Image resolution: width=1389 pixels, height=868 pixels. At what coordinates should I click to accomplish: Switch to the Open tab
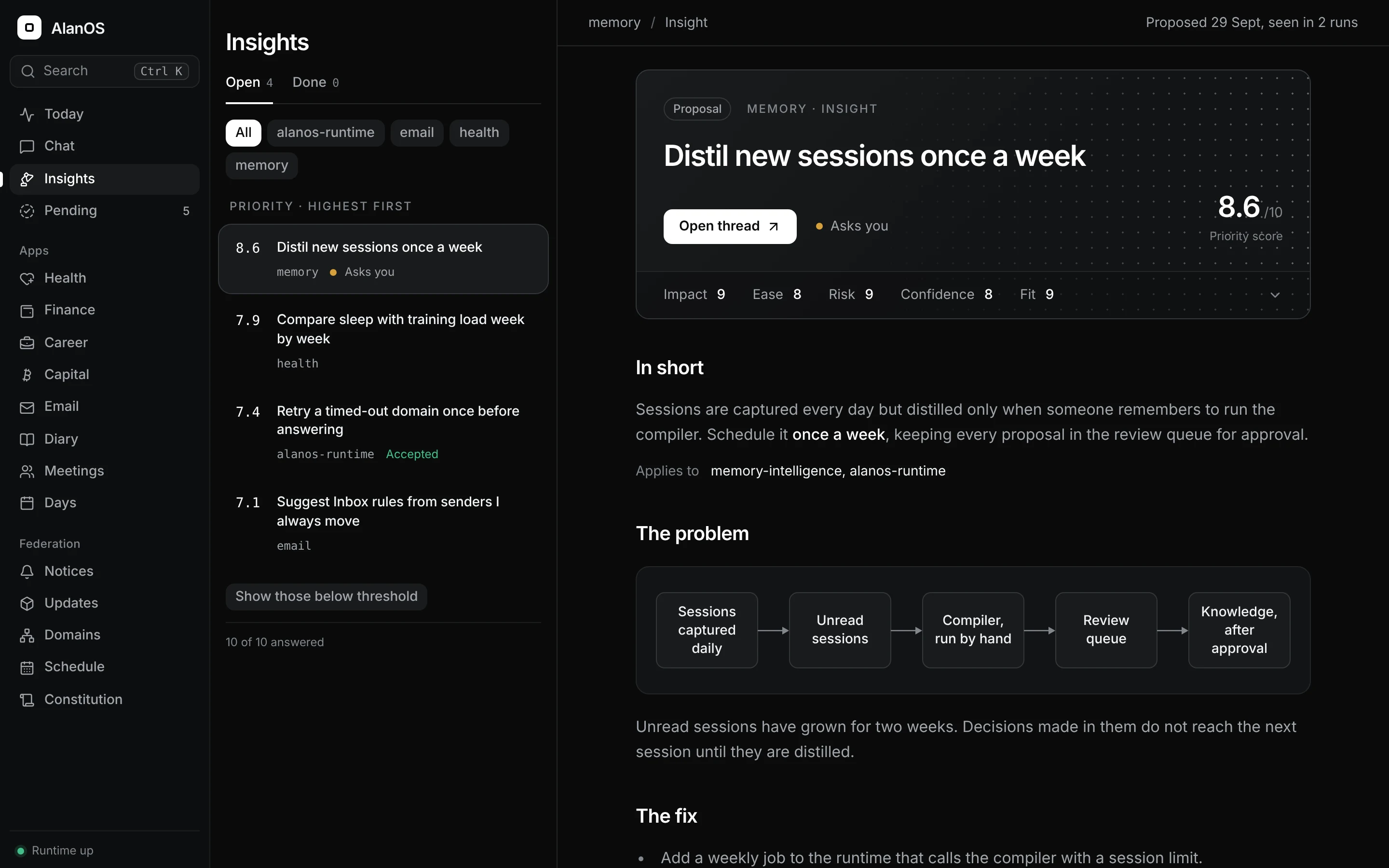tap(249, 82)
